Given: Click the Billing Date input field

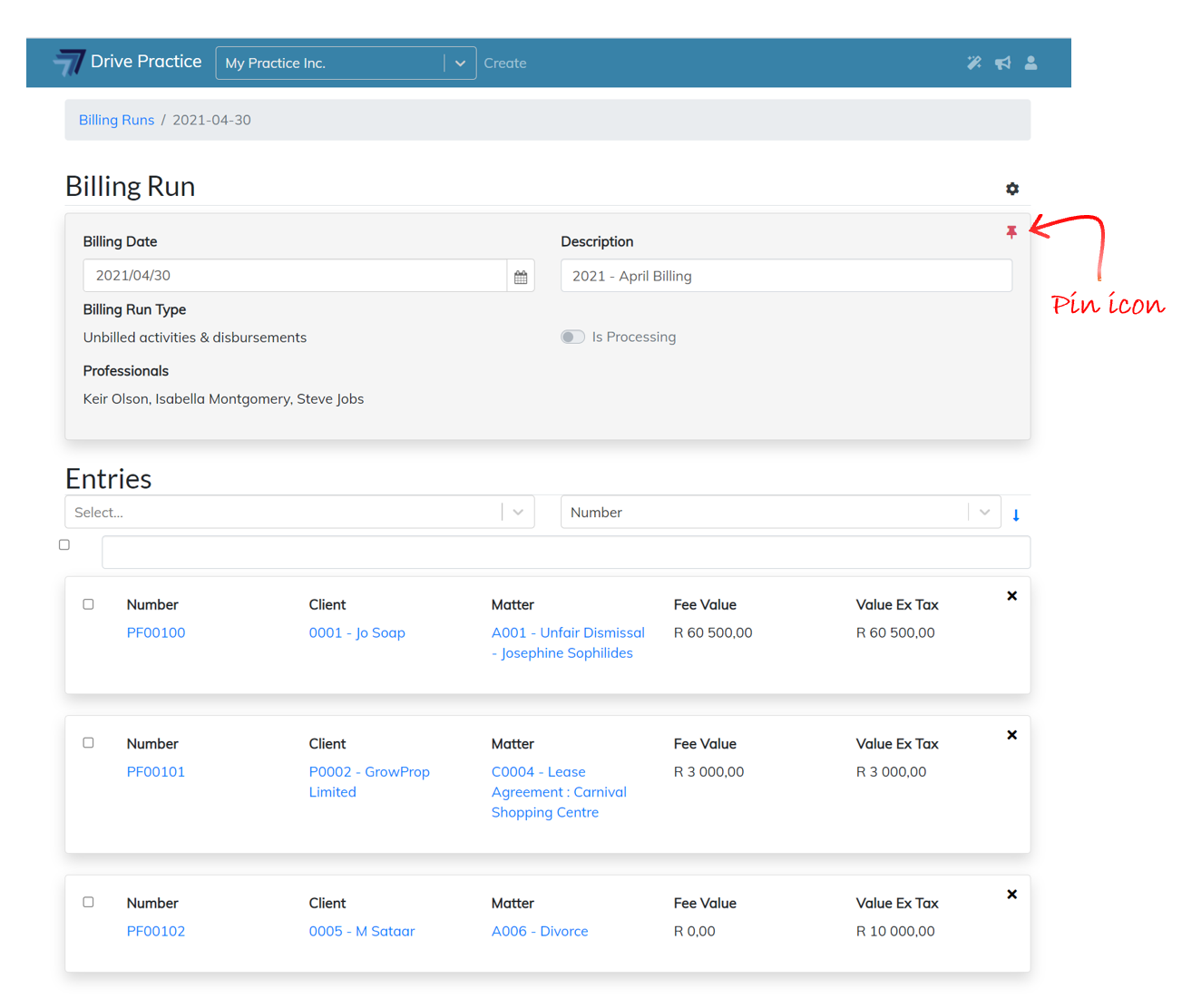Looking at the screenshot, I should coord(295,276).
